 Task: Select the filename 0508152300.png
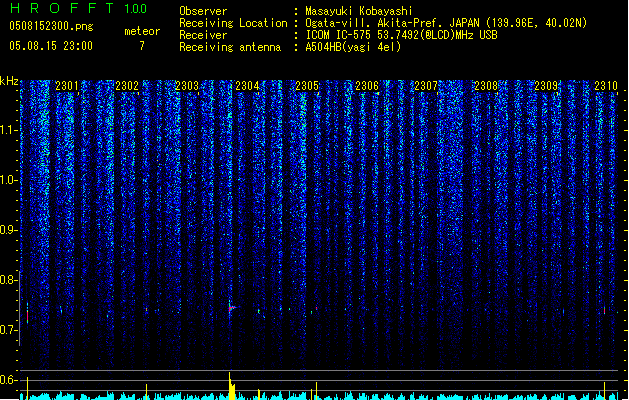click(x=51, y=26)
